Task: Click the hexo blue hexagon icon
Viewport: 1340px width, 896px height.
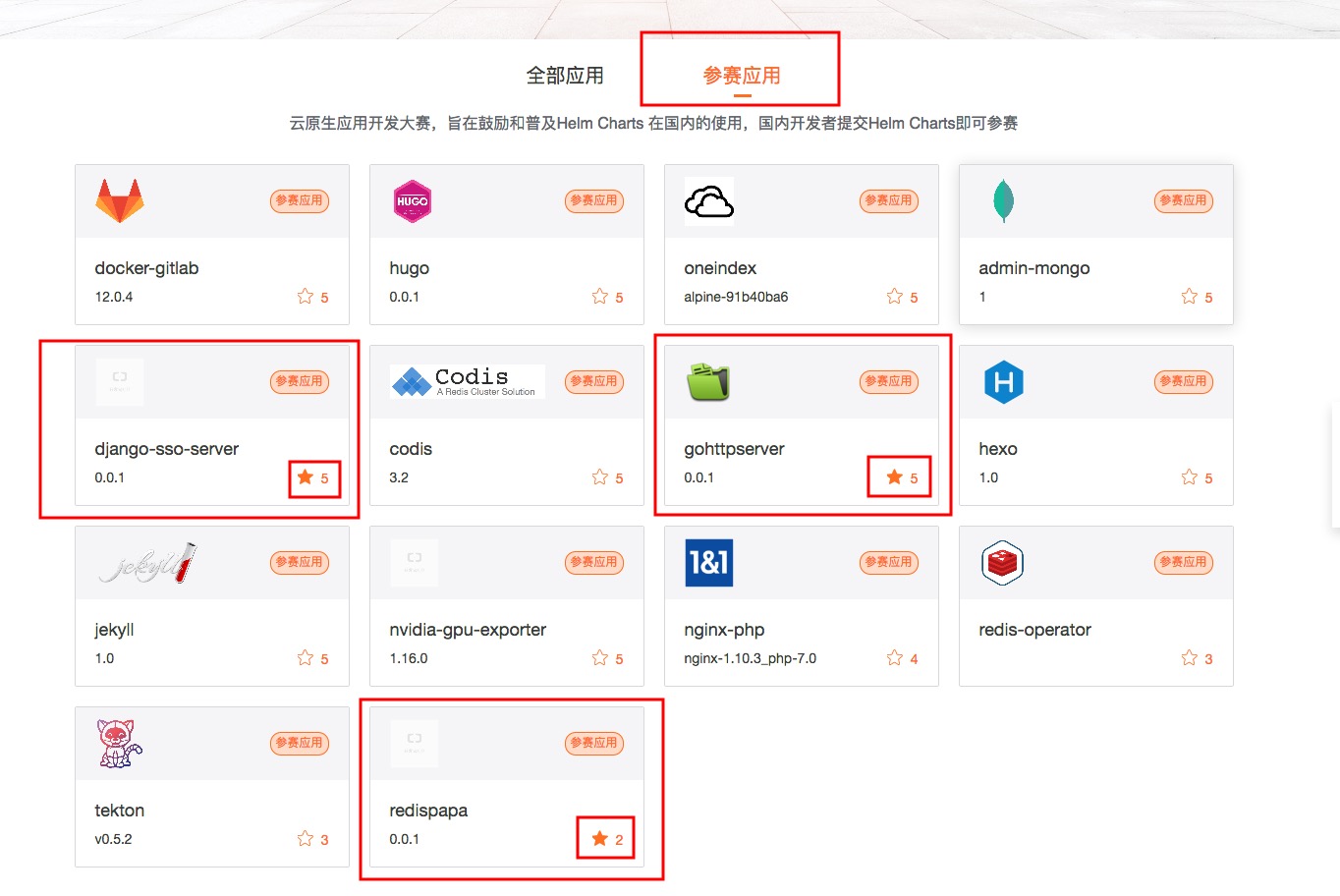Action: pyautogui.click(x=1003, y=382)
